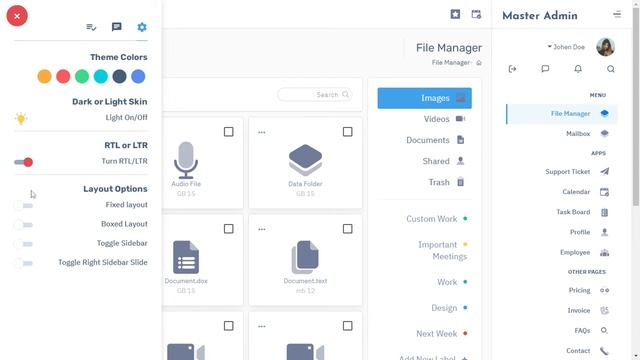Check the Document.dox card checkbox

(x=229, y=229)
